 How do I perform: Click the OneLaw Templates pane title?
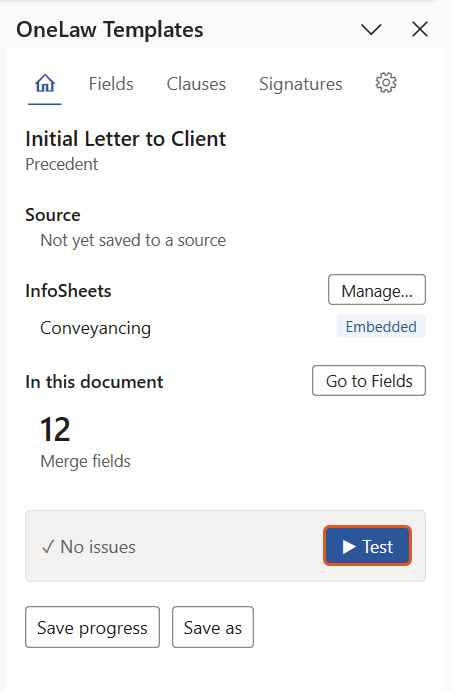click(x=110, y=30)
